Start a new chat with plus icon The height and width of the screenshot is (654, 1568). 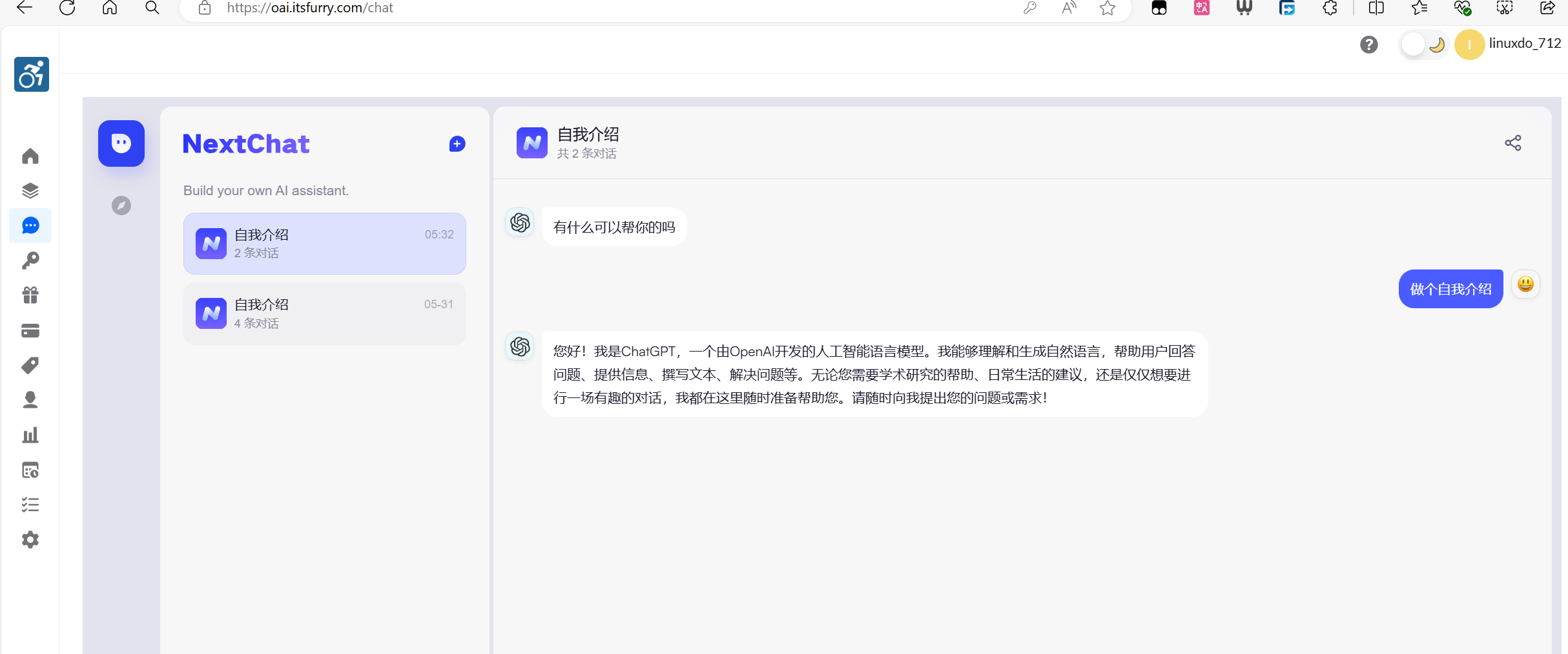pyautogui.click(x=457, y=144)
